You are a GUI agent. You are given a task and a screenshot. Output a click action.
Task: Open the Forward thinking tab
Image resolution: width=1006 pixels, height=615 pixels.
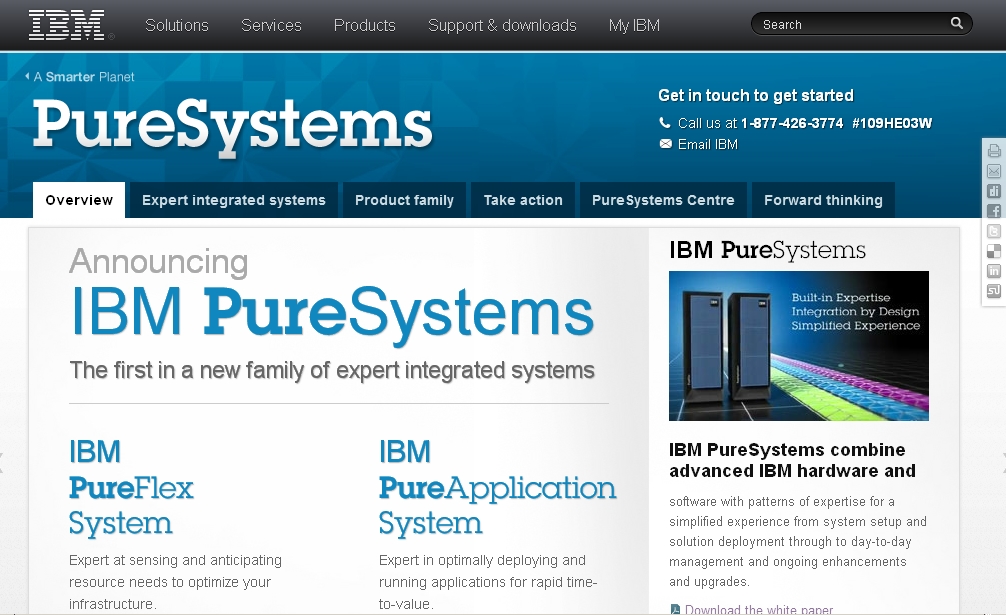coord(823,200)
